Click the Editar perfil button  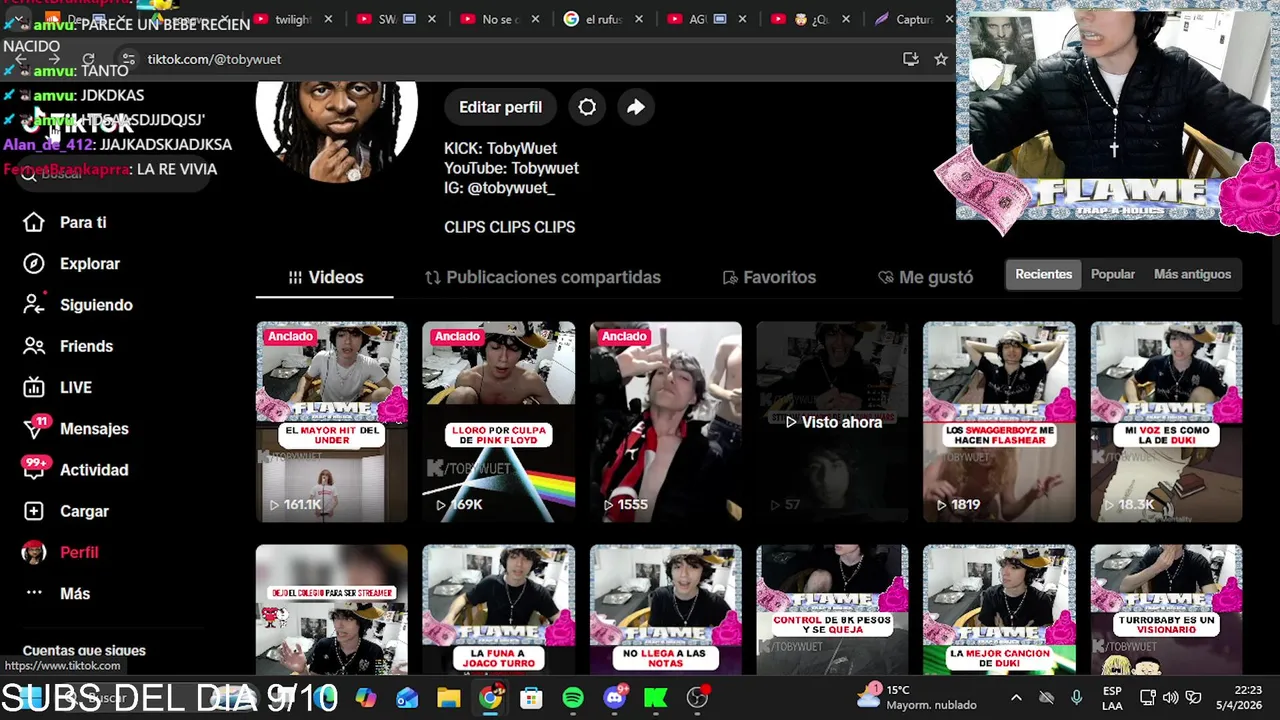500,107
